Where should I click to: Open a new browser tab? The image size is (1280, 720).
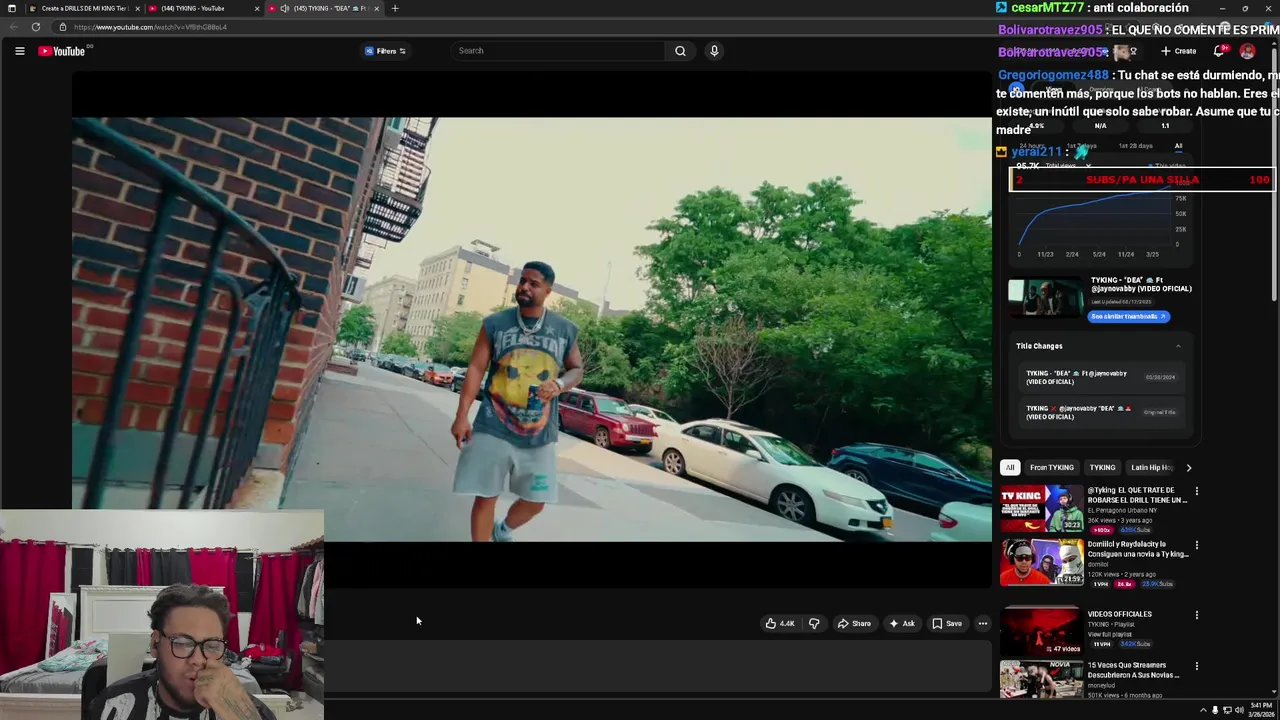(395, 8)
